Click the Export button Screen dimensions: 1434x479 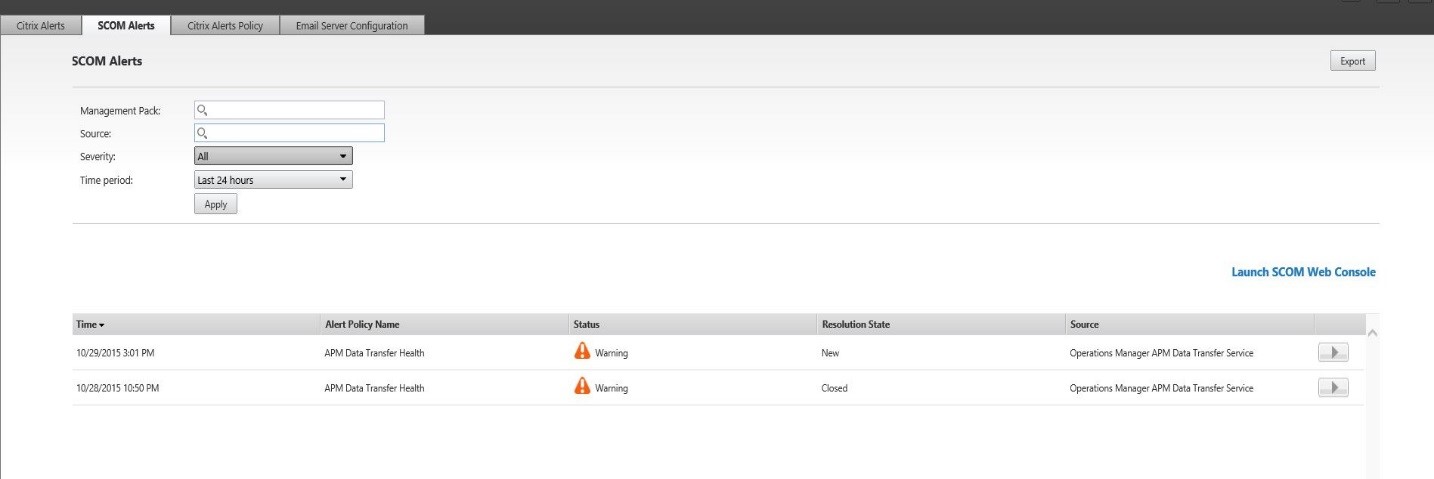click(1352, 62)
